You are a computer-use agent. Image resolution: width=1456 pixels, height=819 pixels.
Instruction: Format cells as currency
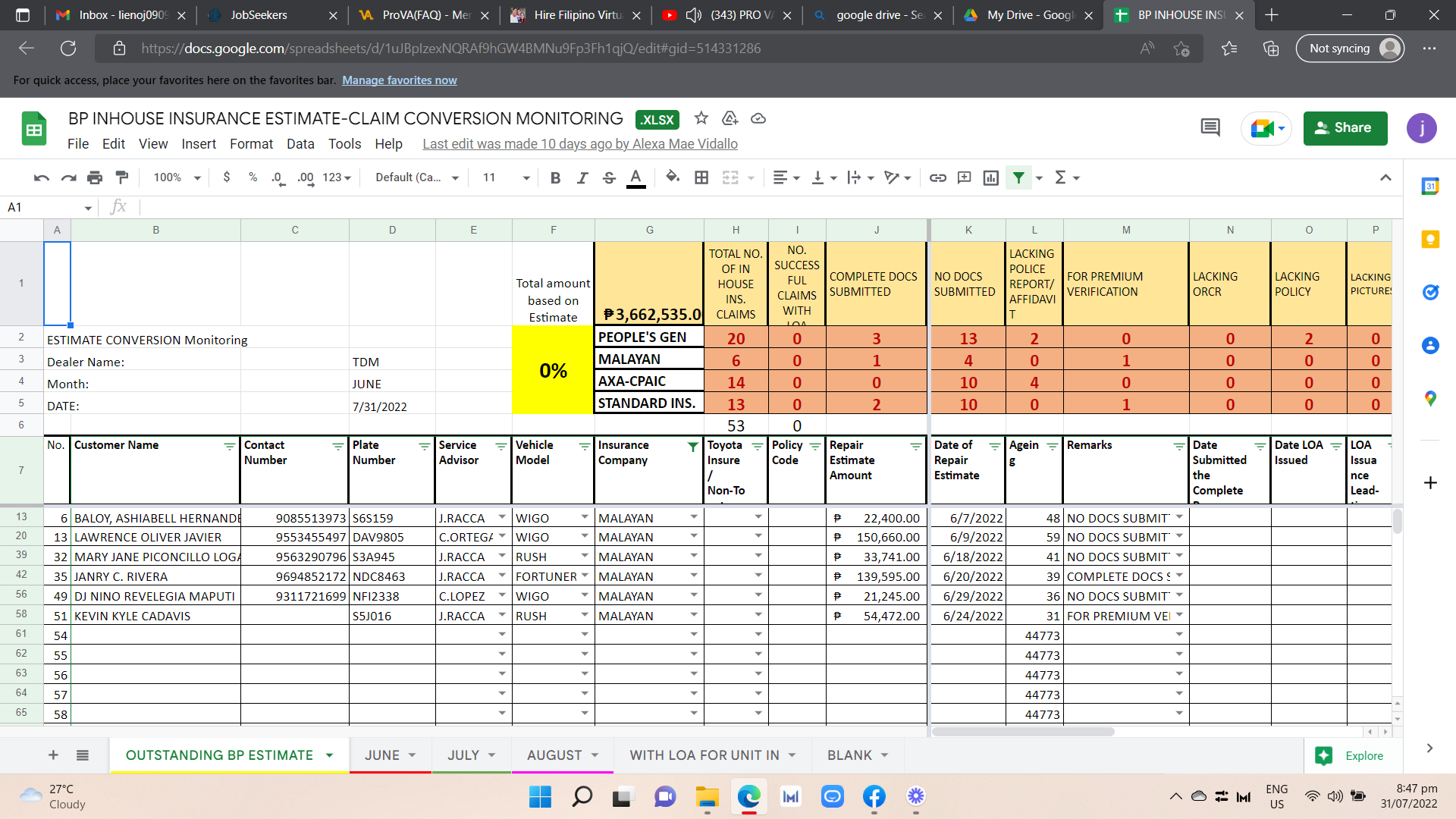pos(227,177)
